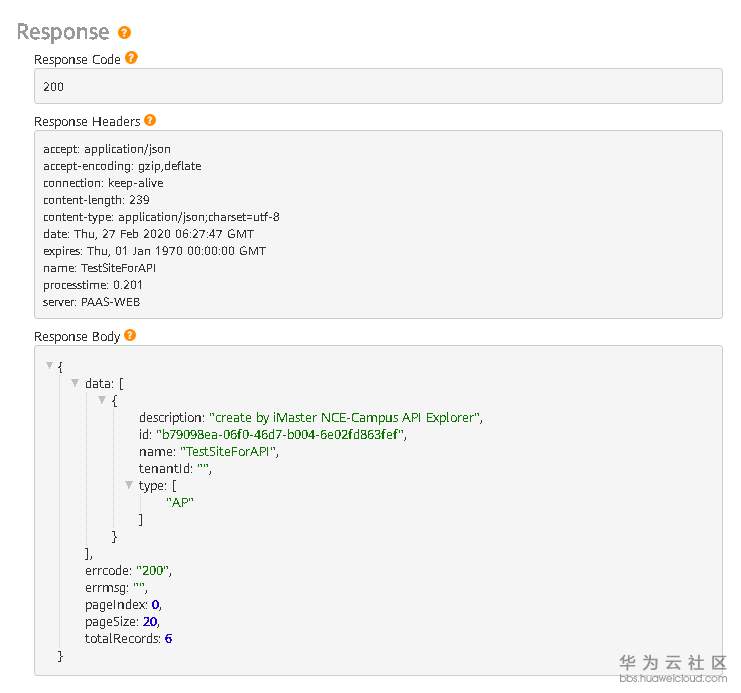Viewport: 741px width, 693px height.
Task: Click the help icon next to Response Code
Action: pos(131,58)
